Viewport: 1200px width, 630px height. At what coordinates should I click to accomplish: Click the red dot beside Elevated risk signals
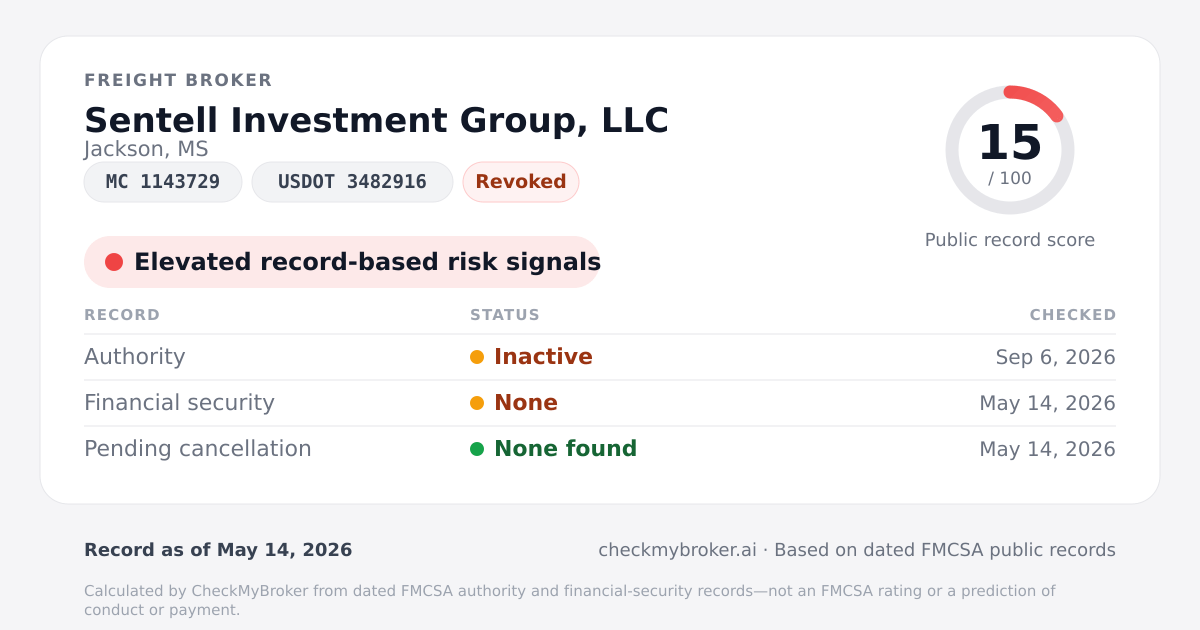click(114, 262)
